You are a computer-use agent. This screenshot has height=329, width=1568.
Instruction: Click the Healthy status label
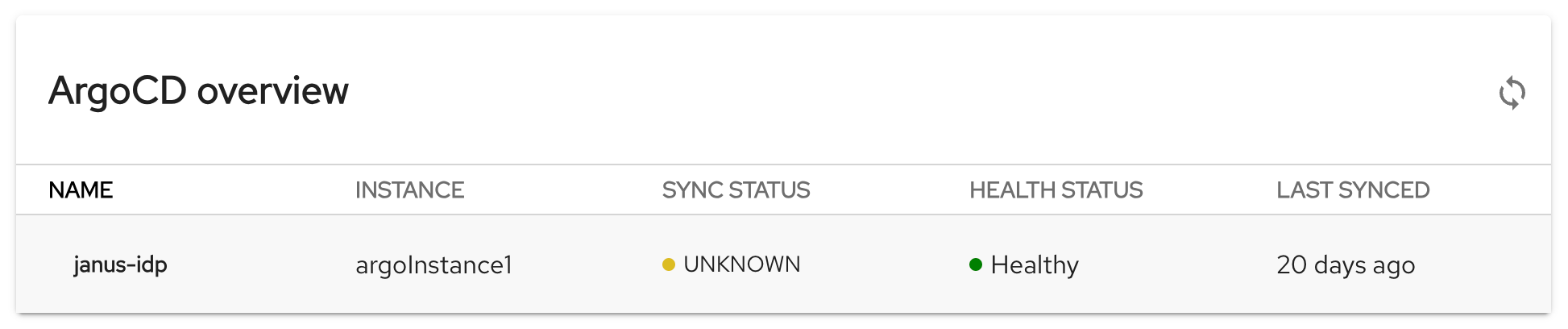(x=1035, y=265)
